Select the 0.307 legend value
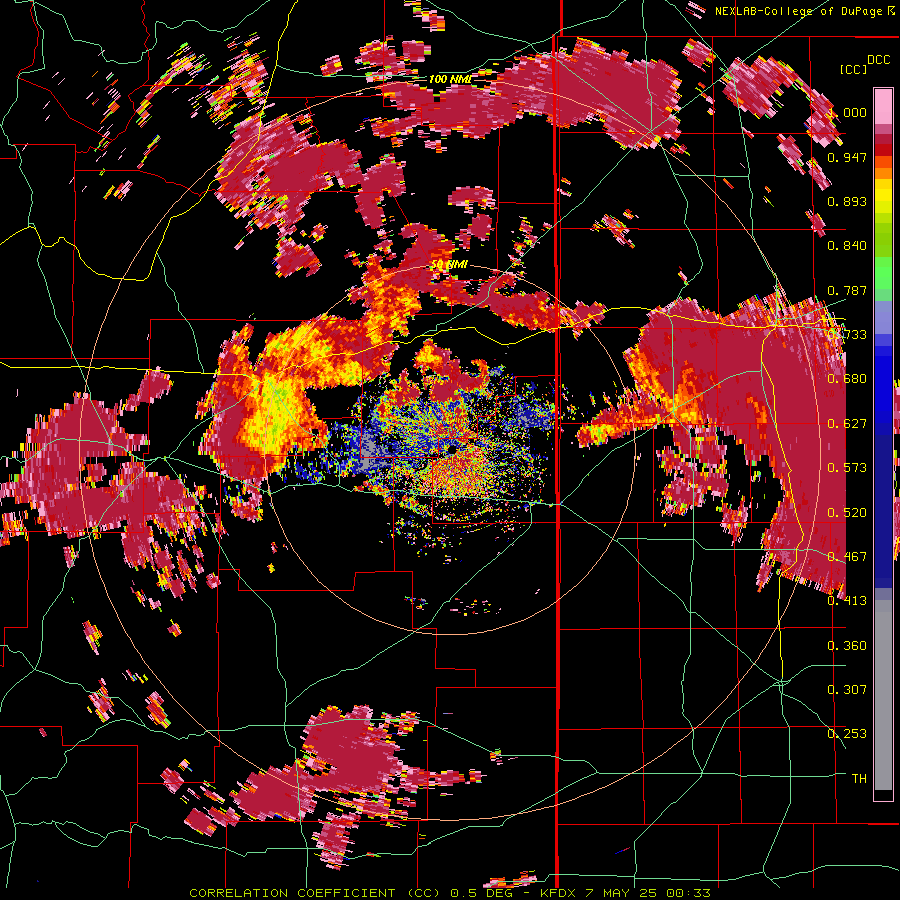Viewport: 900px width, 900px height. tap(847, 690)
